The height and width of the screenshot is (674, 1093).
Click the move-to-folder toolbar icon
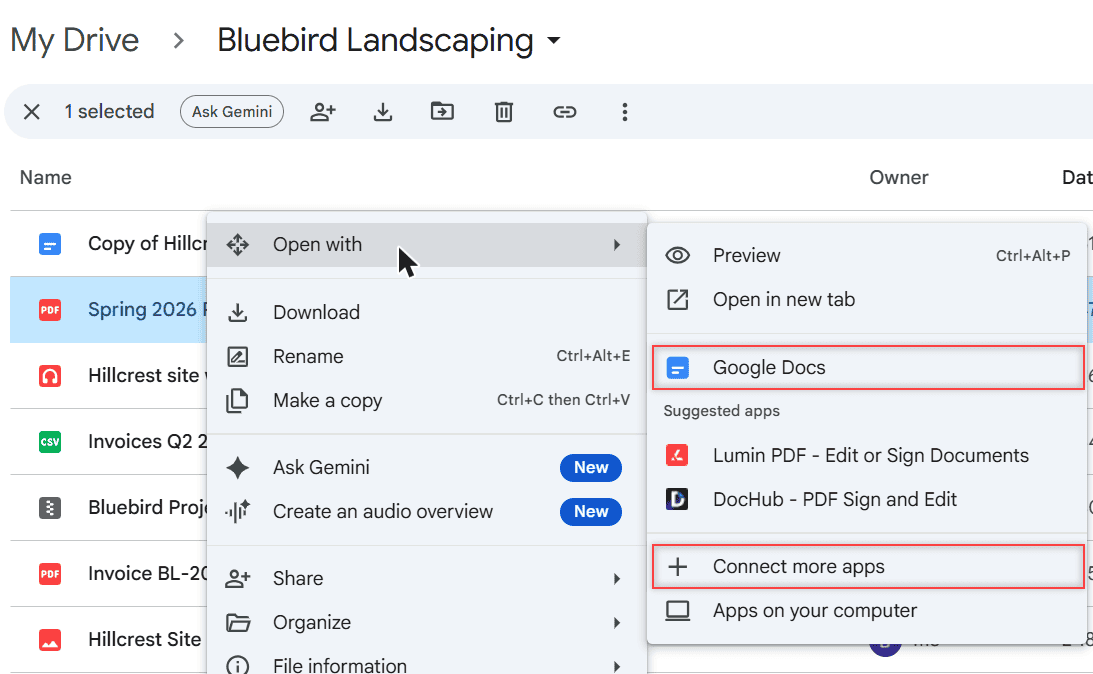pos(443,112)
